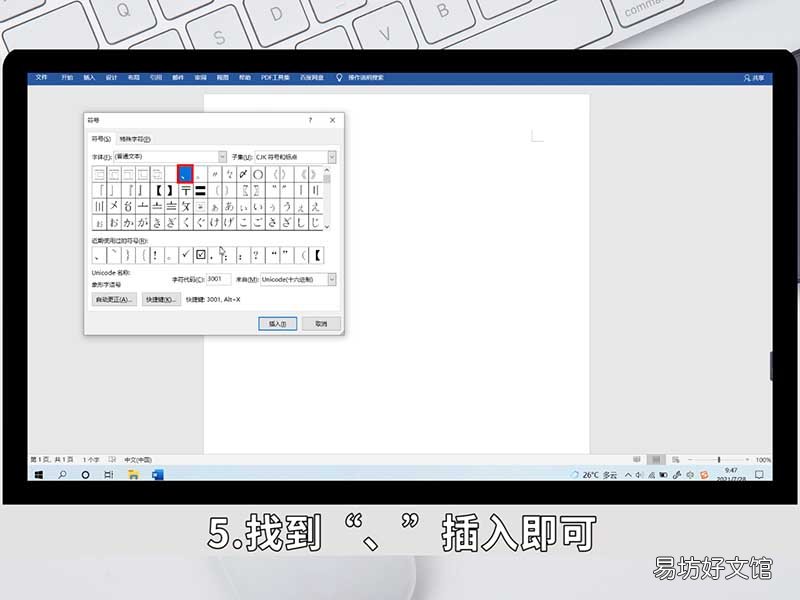Open File Explorer from the taskbar
This screenshot has width=800, height=600.
pyautogui.click(x=133, y=474)
